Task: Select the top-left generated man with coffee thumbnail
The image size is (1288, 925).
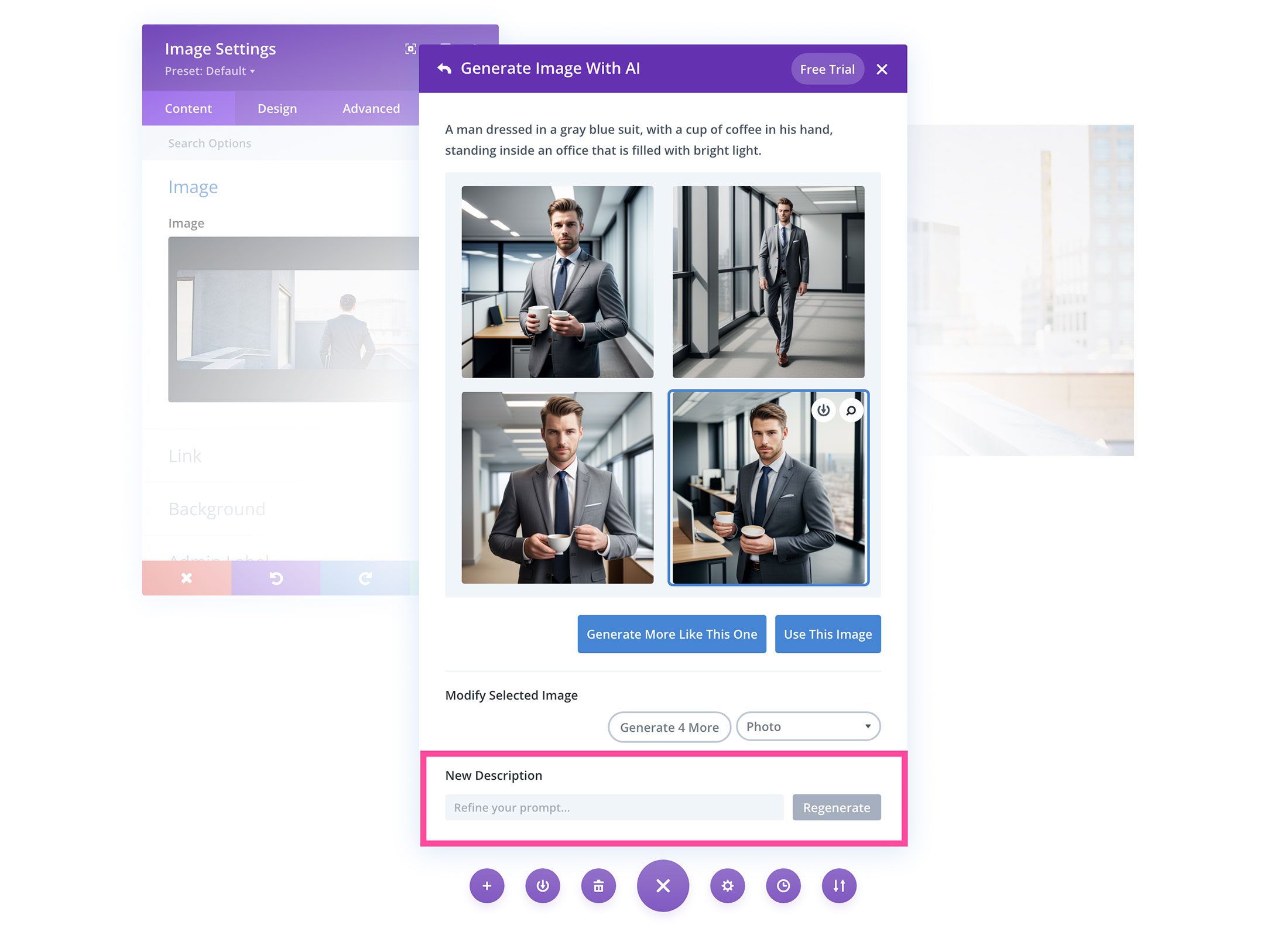Action: (x=558, y=281)
